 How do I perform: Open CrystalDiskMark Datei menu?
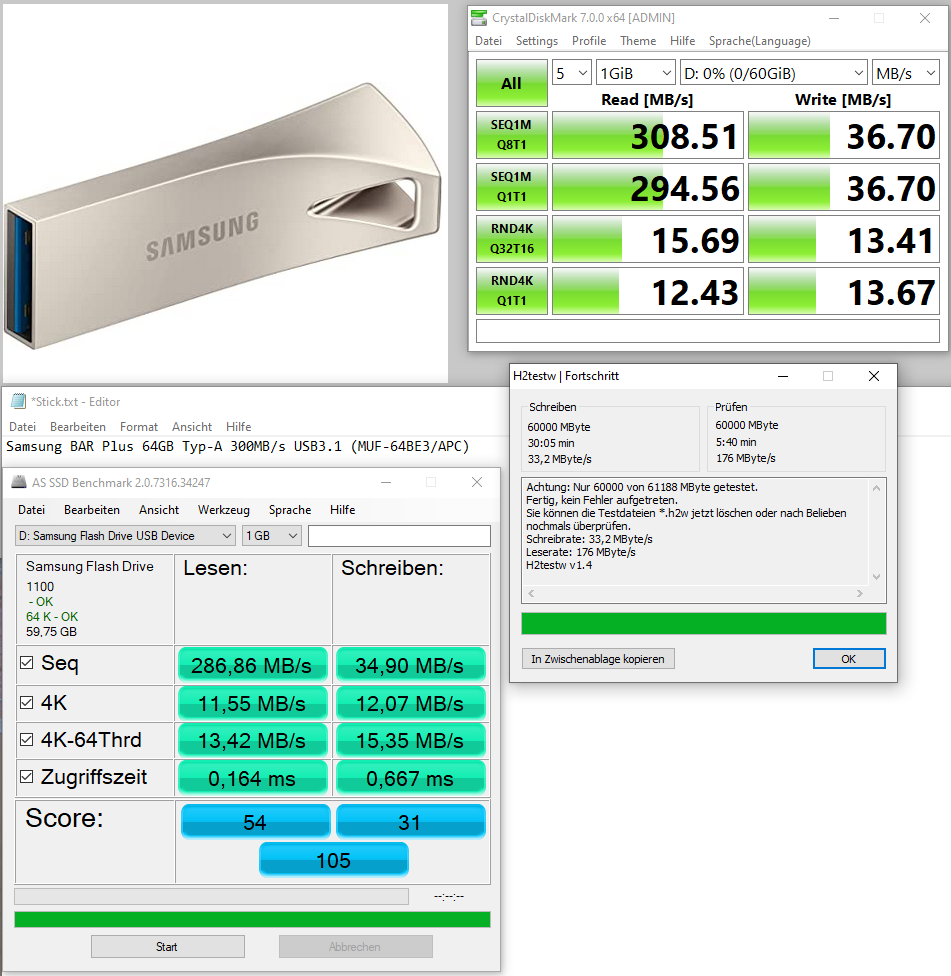tap(489, 41)
